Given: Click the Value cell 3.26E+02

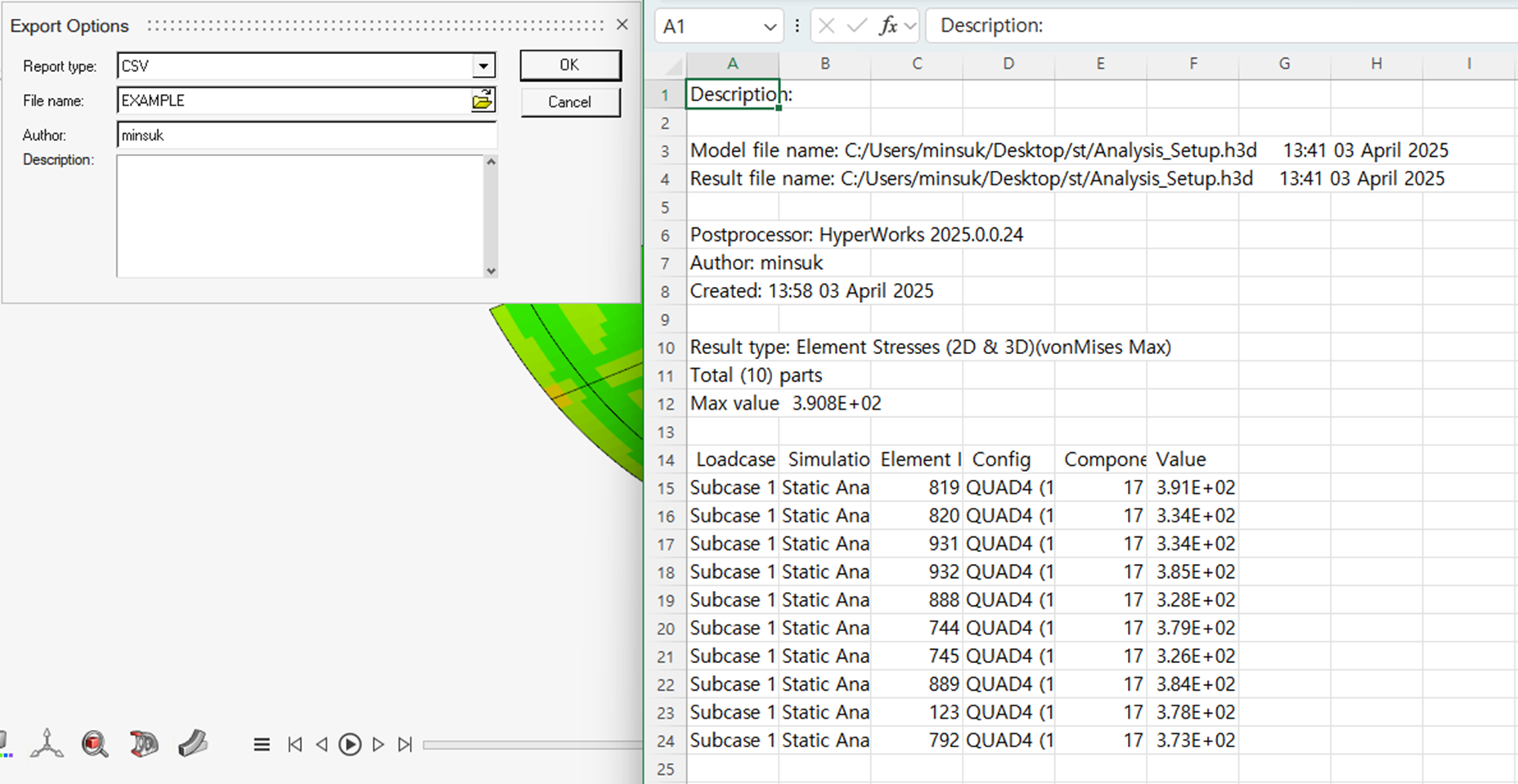Looking at the screenshot, I should click(1192, 656).
